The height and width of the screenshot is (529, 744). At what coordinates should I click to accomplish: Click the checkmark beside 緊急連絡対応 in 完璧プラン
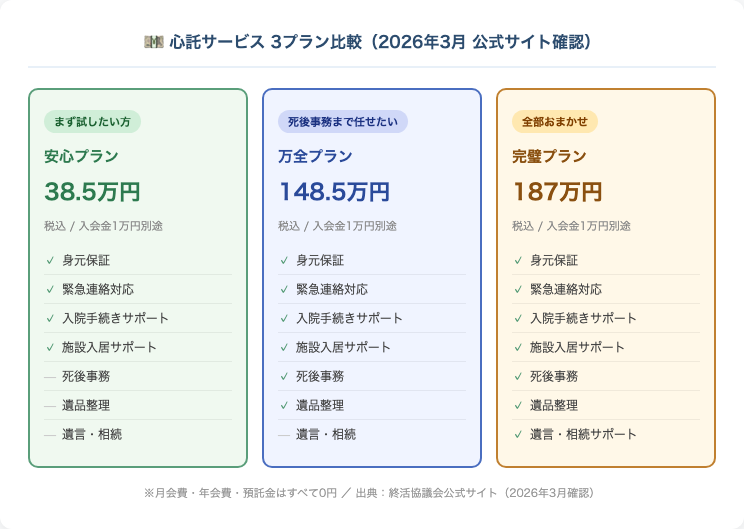pyautogui.click(x=518, y=289)
